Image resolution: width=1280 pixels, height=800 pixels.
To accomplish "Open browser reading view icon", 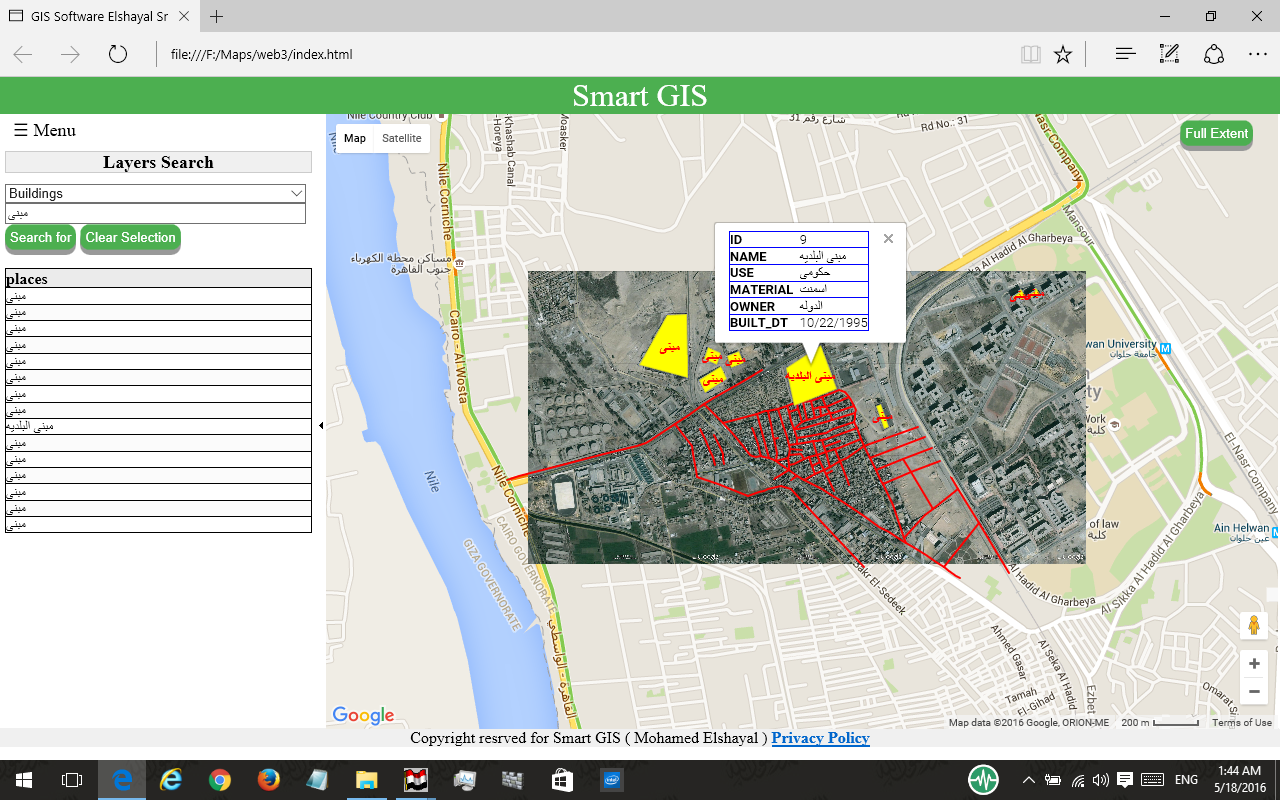I will click(1030, 54).
